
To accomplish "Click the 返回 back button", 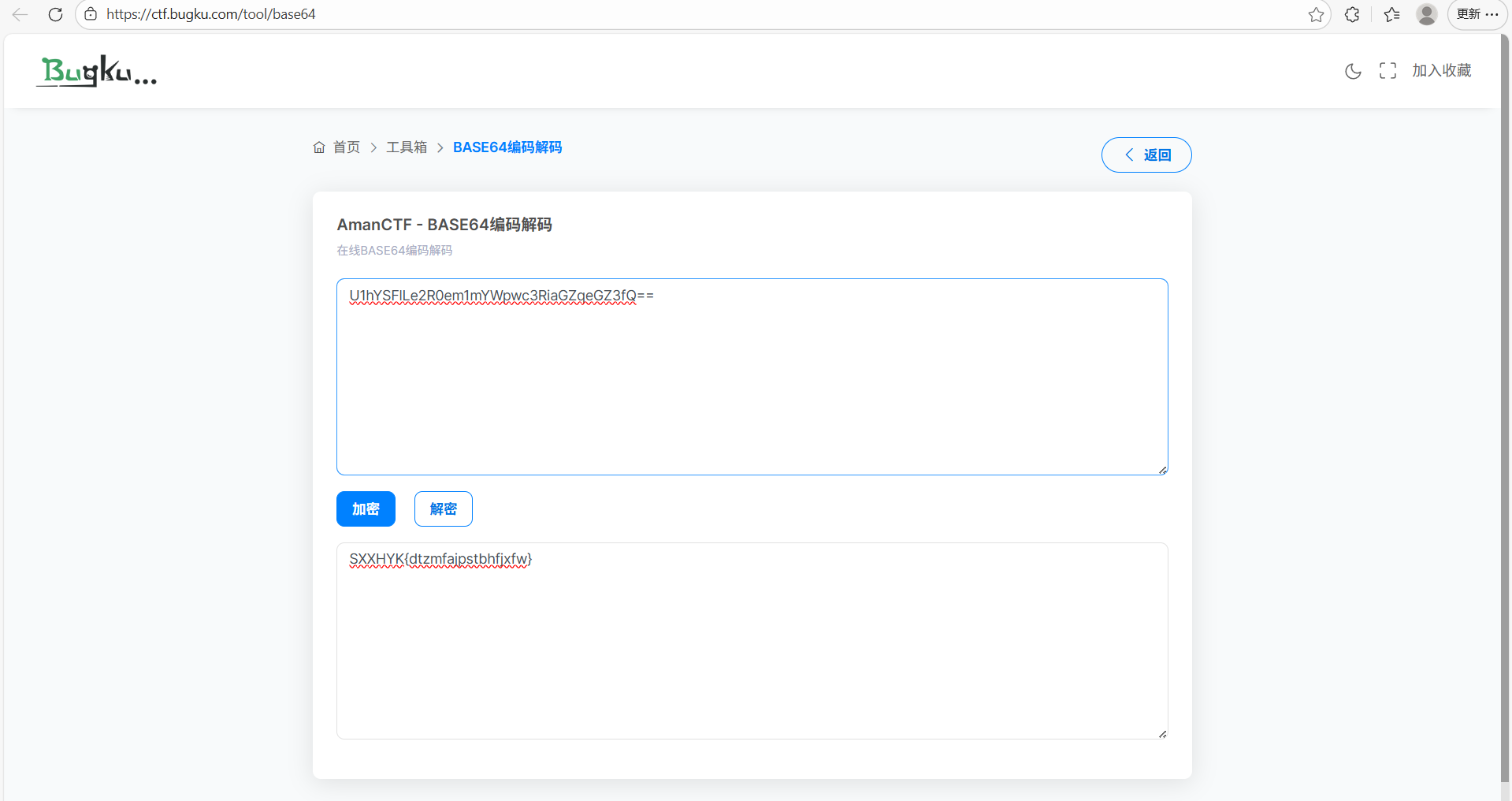I will tap(1146, 155).
